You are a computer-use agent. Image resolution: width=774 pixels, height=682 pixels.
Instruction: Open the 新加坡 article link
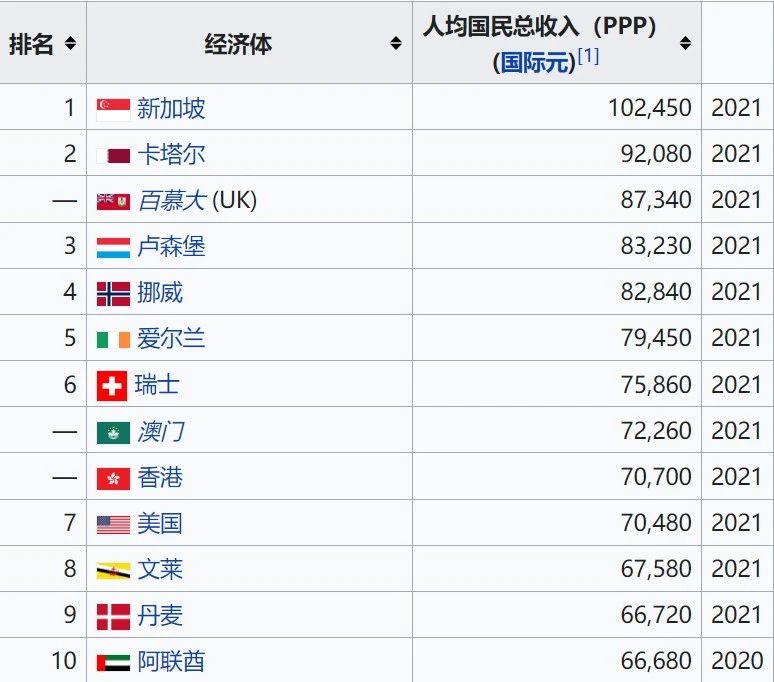pos(171,109)
